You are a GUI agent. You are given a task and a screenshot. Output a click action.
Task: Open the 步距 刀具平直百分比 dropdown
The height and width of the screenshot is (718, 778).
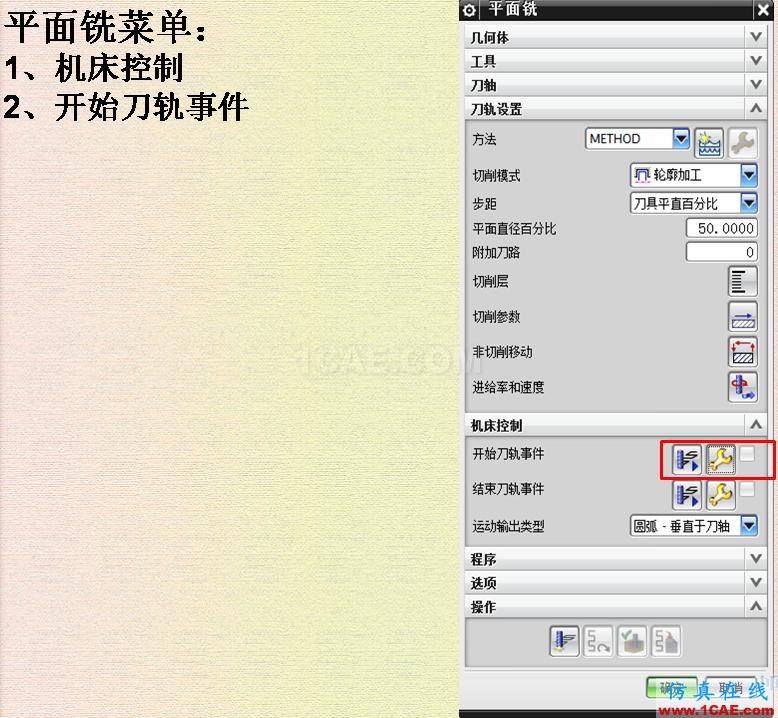pos(749,203)
